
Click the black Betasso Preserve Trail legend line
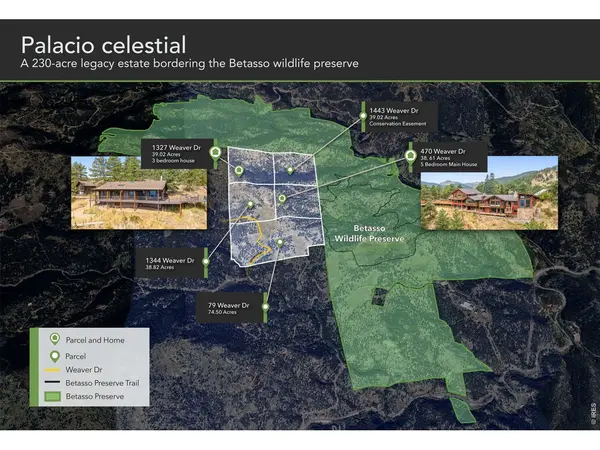click(52, 382)
